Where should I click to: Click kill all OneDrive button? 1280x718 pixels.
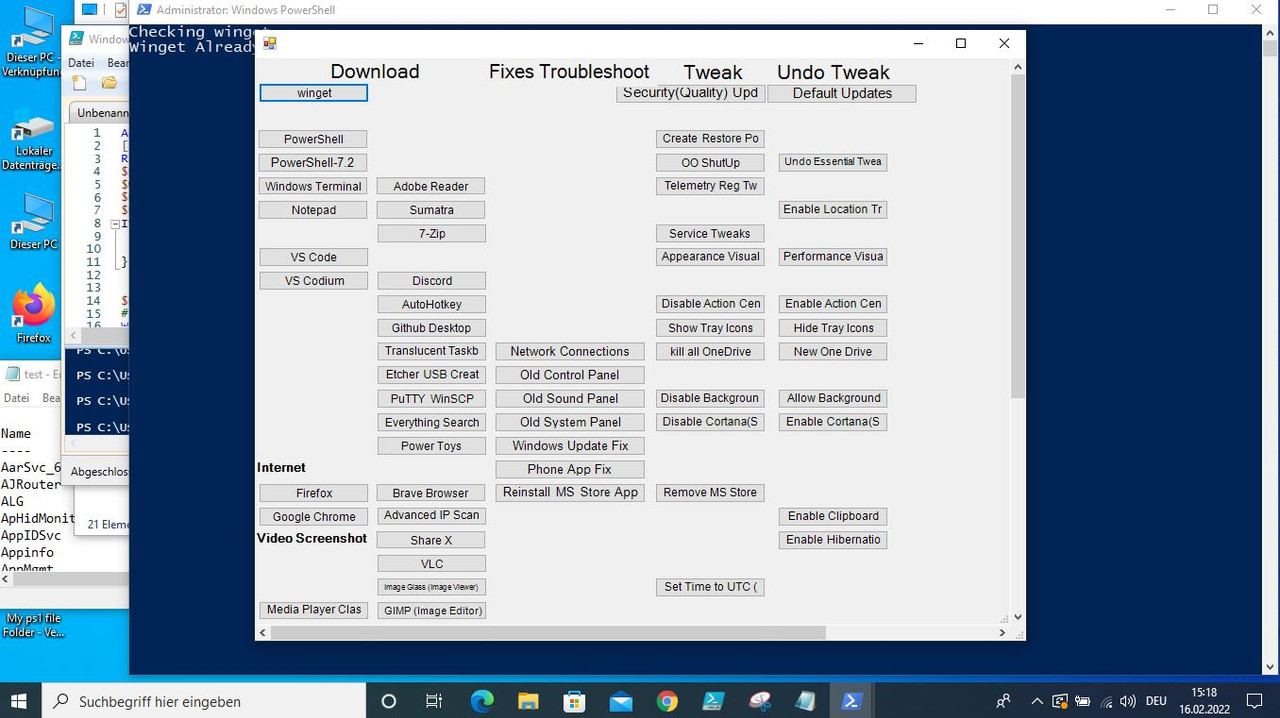click(x=710, y=351)
